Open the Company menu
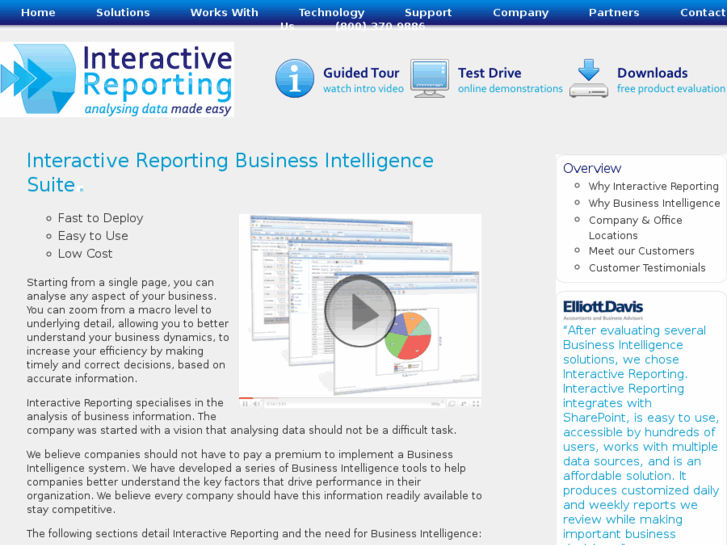 521,13
